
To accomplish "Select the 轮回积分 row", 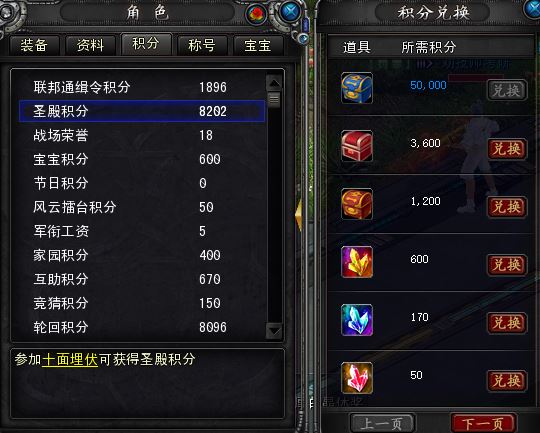I will click(x=142, y=327).
